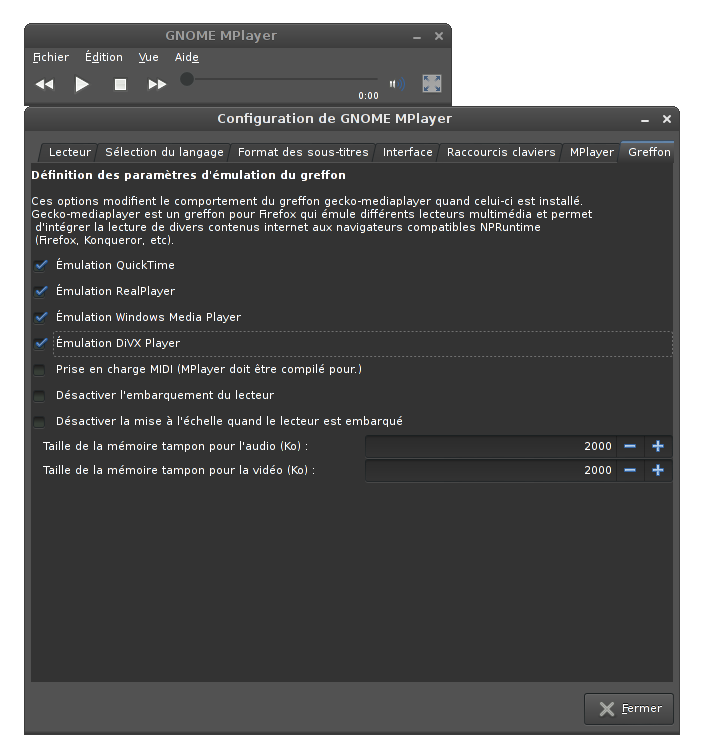Click the fast-forward button in GNOME MPlayer
This screenshot has height=745, width=708.
click(x=157, y=85)
